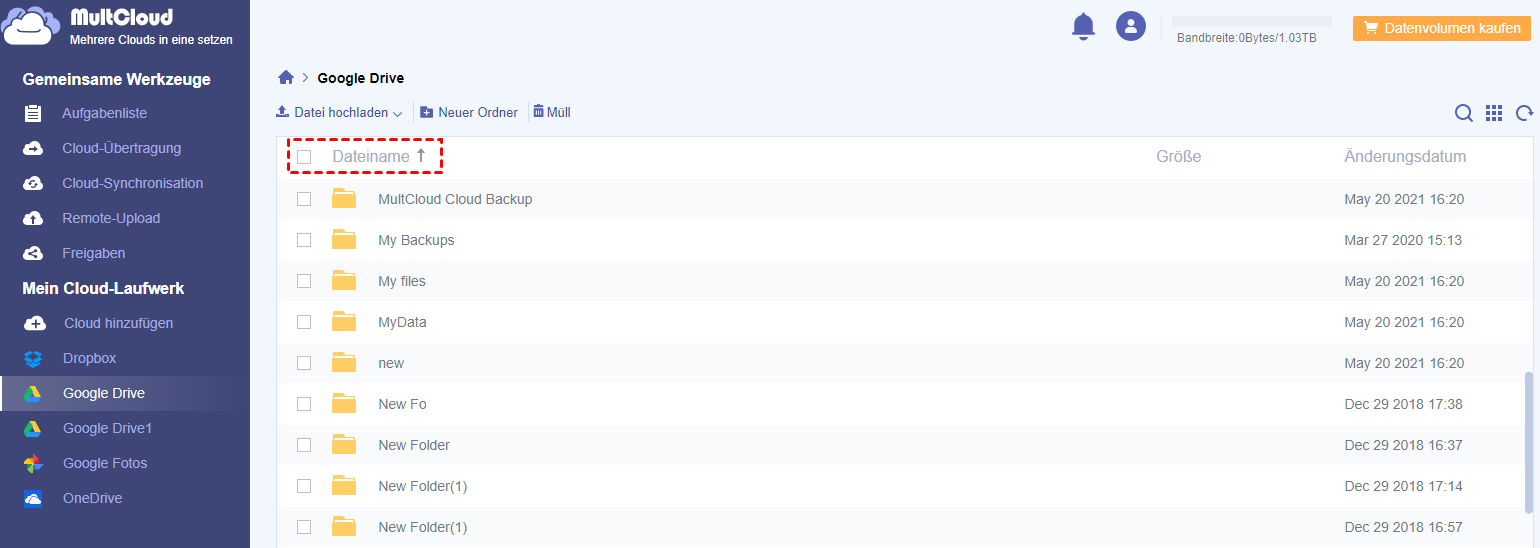Expand the Datei hochladen dropdown arrow
This screenshot has height=548, width=1540.
click(397, 114)
